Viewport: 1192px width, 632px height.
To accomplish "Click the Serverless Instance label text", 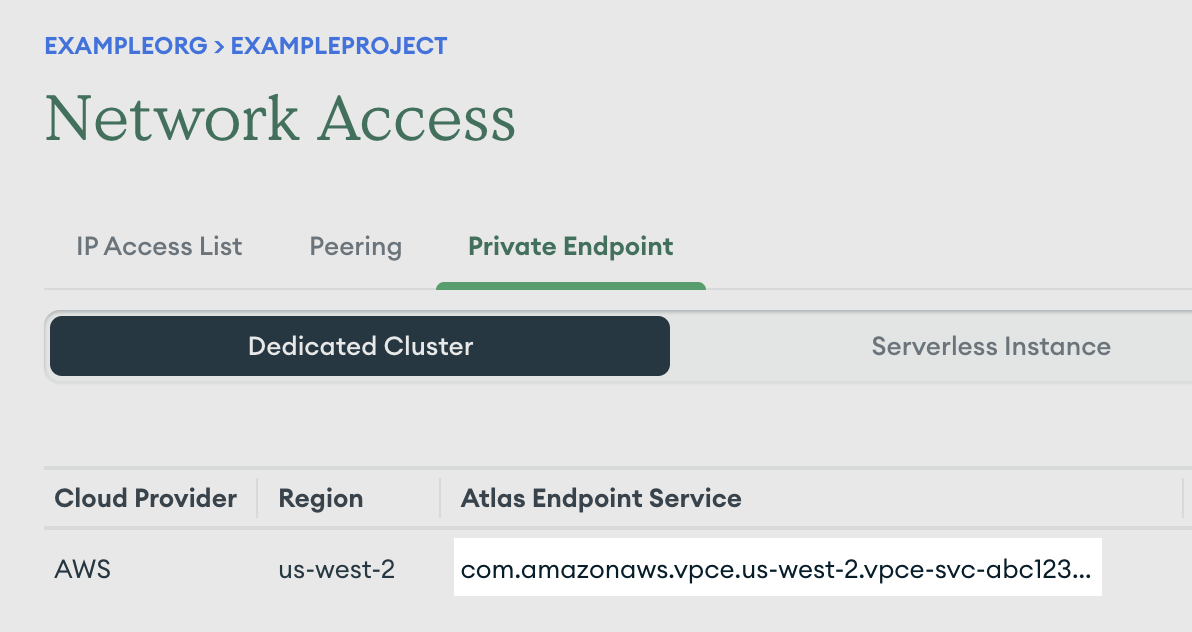I will coord(990,346).
